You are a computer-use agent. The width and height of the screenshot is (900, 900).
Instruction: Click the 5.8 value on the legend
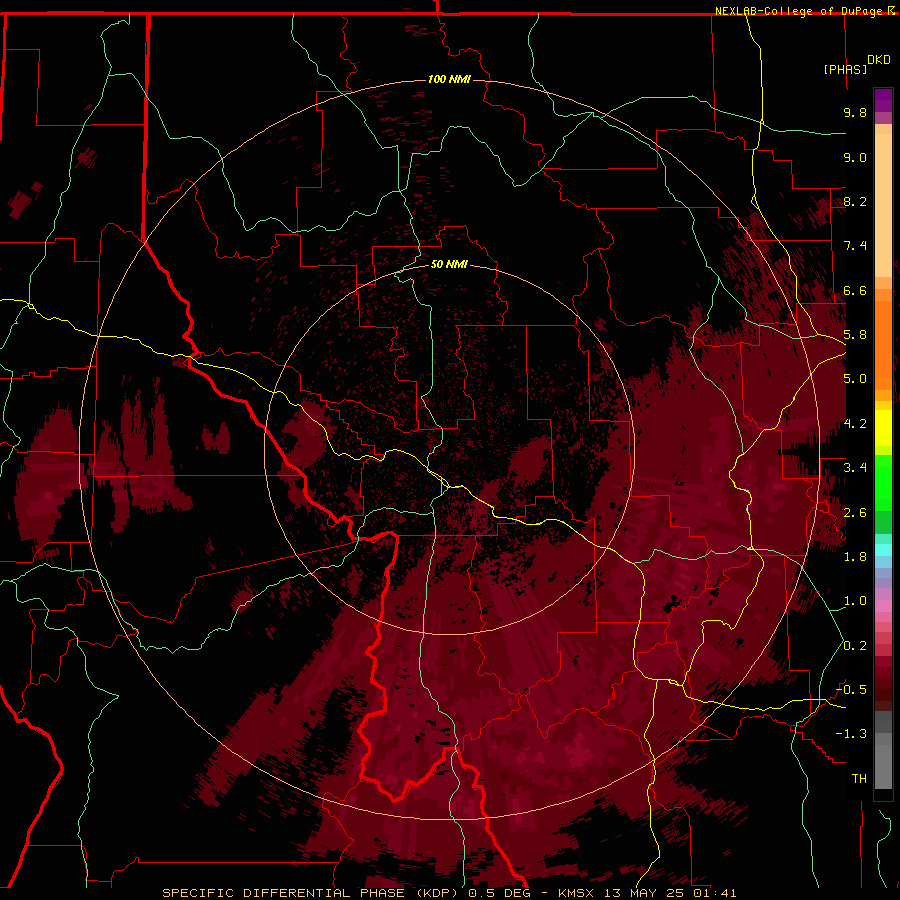pos(855,335)
